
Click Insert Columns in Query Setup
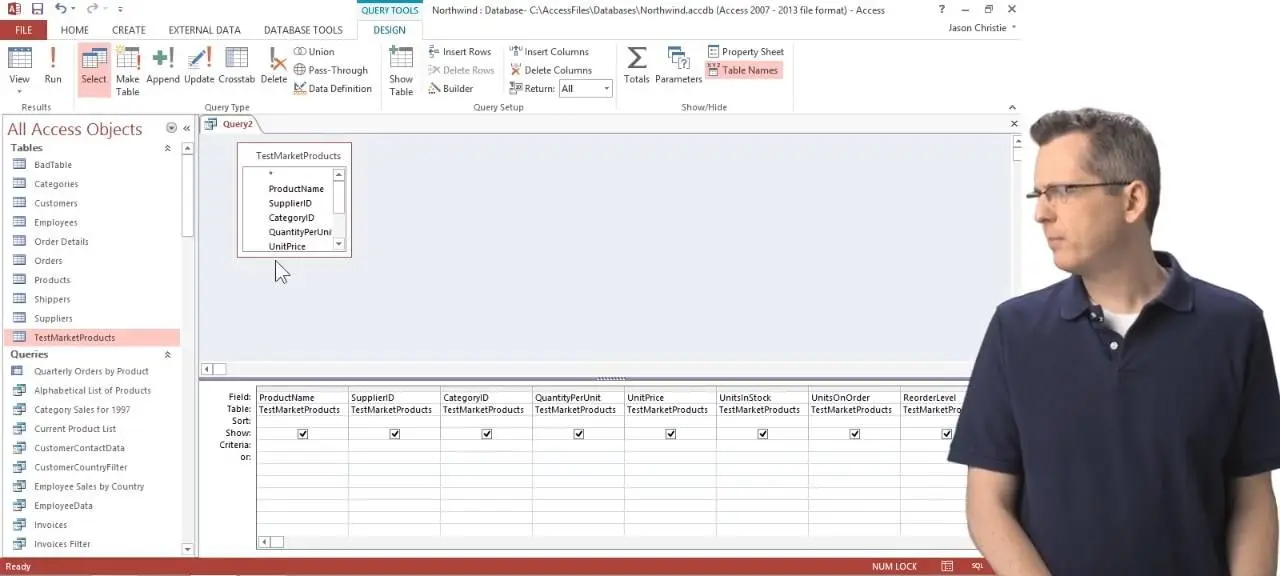(x=549, y=51)
